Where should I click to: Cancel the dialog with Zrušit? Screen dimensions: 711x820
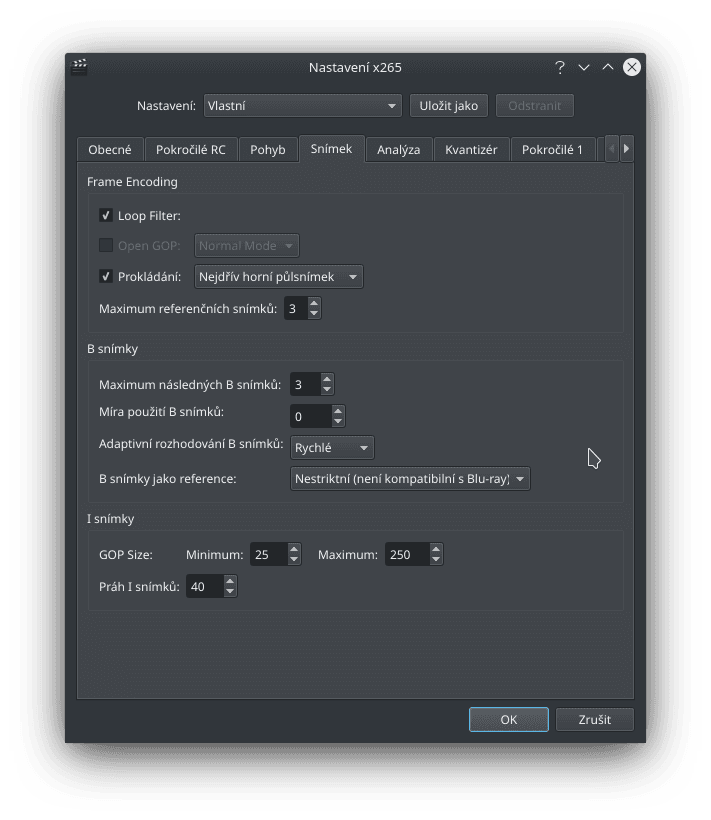(x=594, y=719)
